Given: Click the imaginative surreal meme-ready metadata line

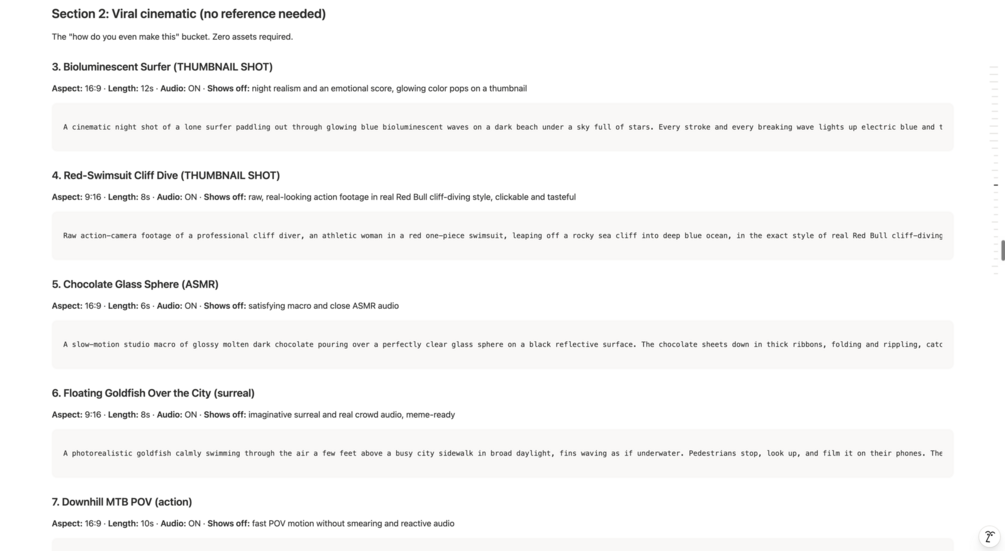Looking at the screenshot, I should point(253,415).
